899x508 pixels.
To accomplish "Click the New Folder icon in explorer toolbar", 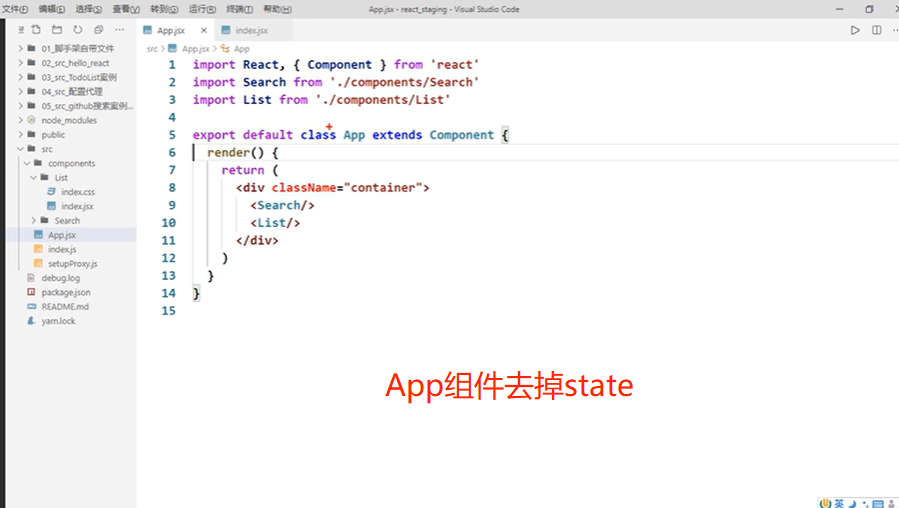I will (x=57, y=30).
